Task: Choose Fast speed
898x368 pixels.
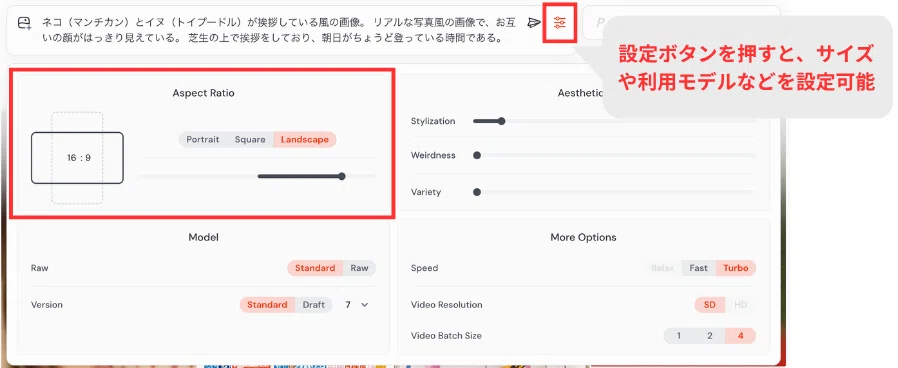Action: [699, 268]
